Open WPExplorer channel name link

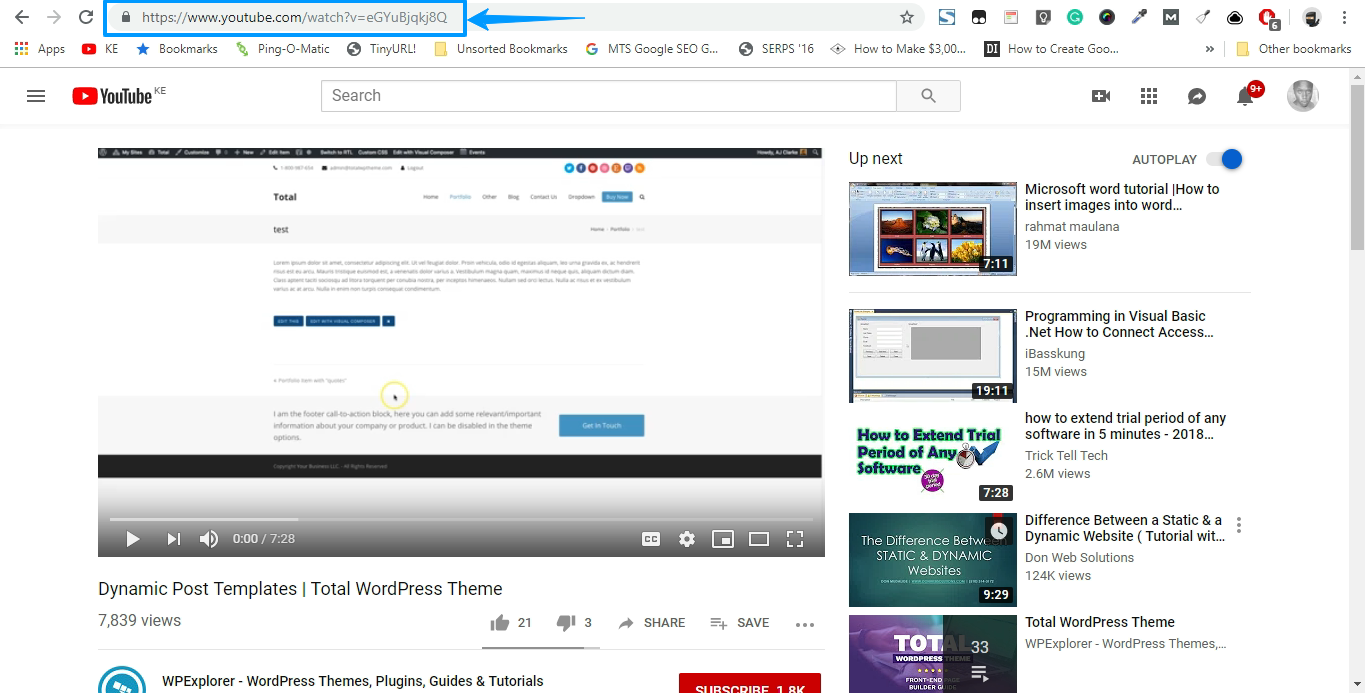click(353, 681)
